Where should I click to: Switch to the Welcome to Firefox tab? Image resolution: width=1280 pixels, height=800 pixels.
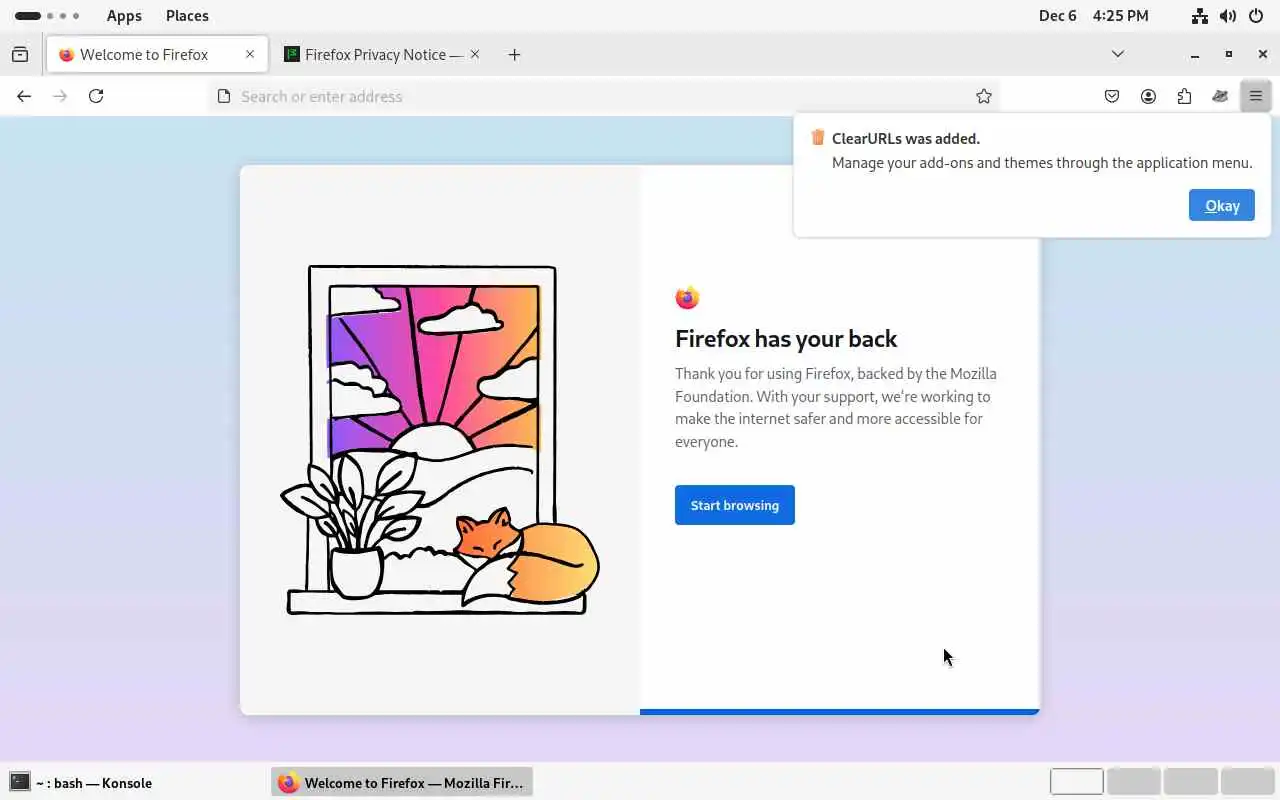(x=157, y=54)
